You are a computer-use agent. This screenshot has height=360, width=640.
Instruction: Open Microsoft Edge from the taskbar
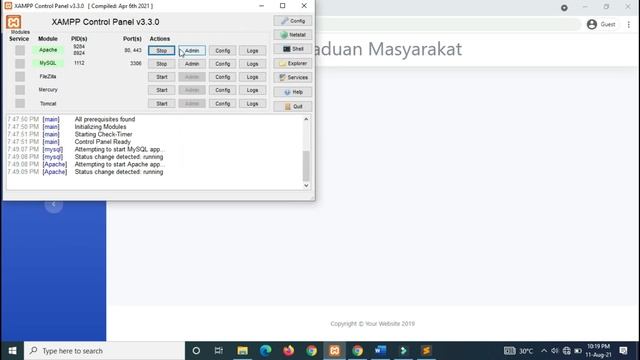[265, 351]
